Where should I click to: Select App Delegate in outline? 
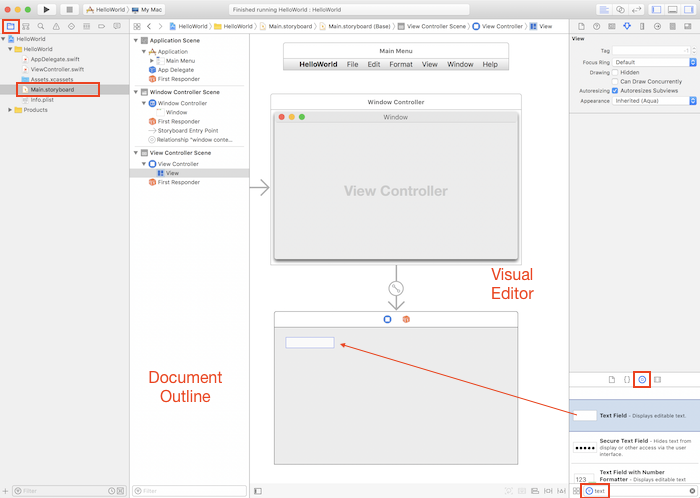(175, 70)
